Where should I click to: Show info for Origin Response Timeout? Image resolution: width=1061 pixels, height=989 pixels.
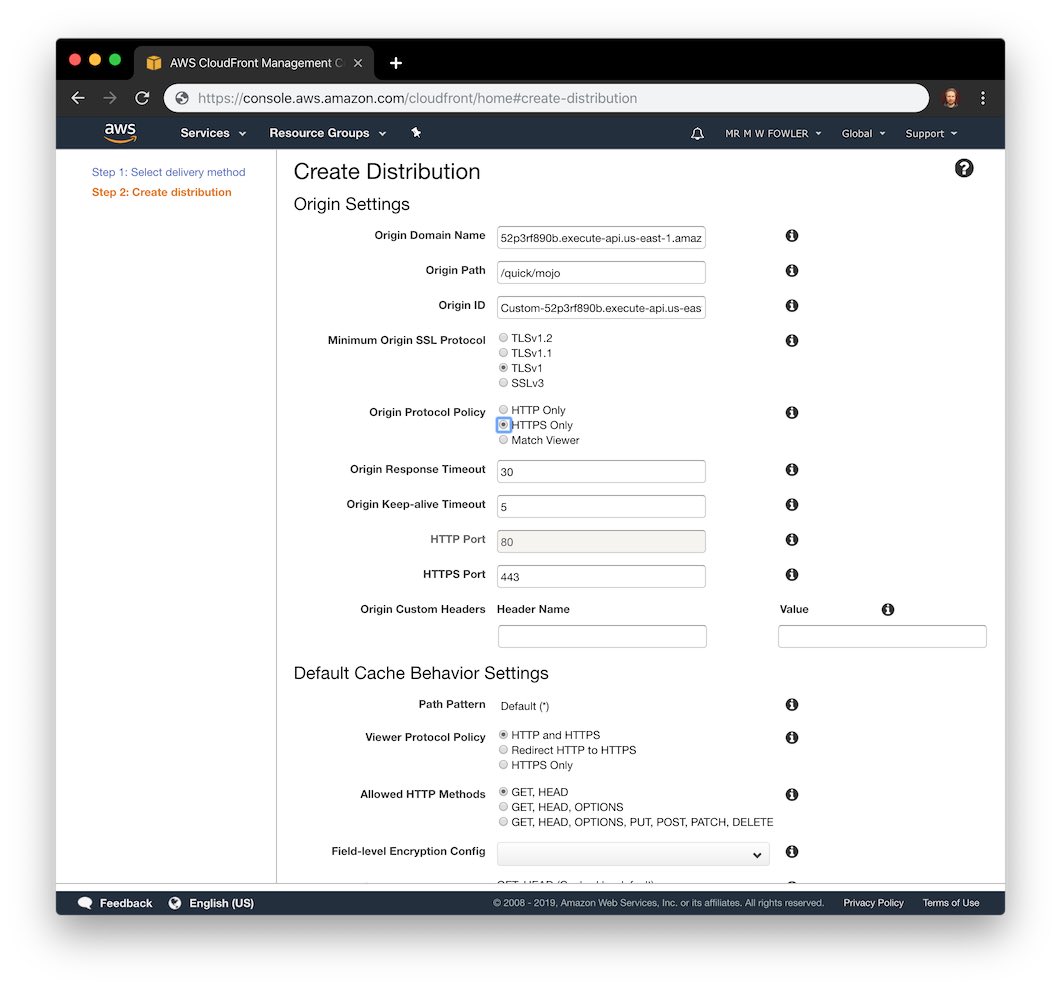792,469
